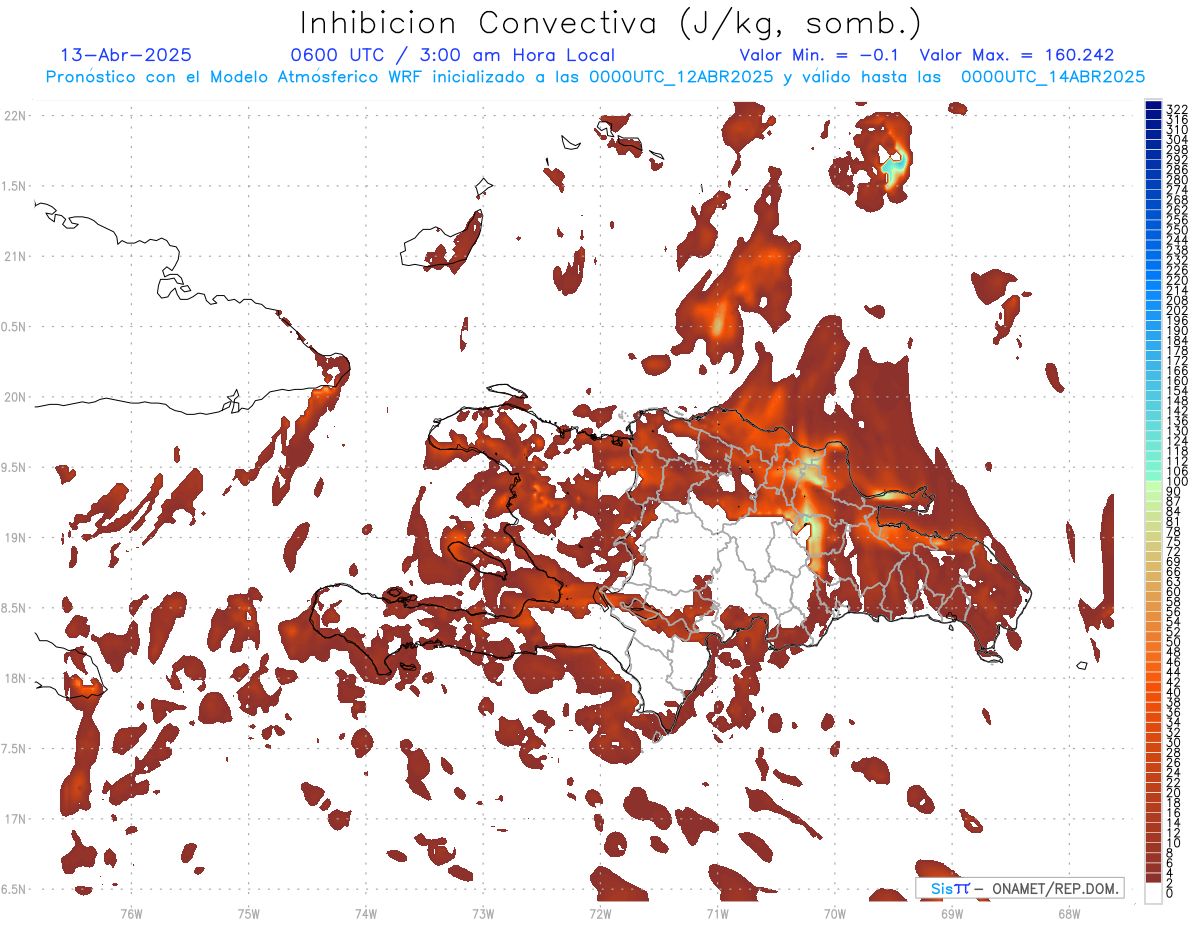Click the '72W' longitude label

(x=600, y=913)
